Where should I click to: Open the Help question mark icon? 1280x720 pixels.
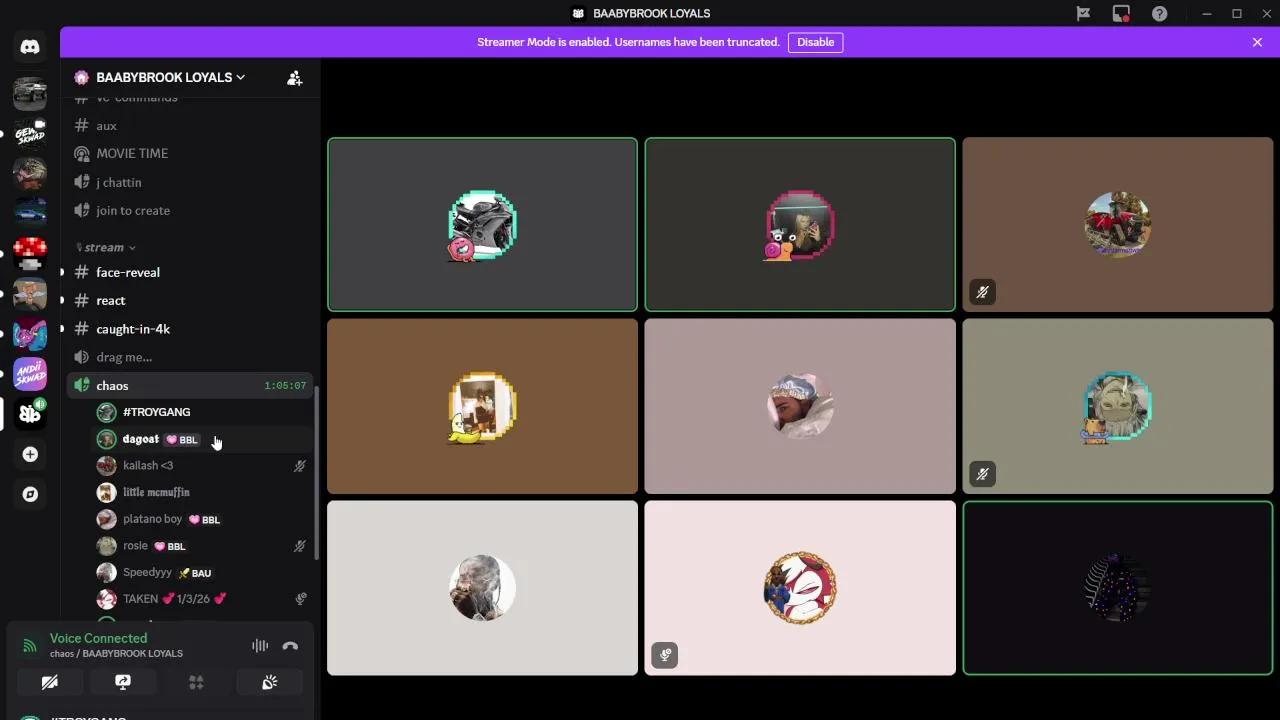(x=1159, y=14)
